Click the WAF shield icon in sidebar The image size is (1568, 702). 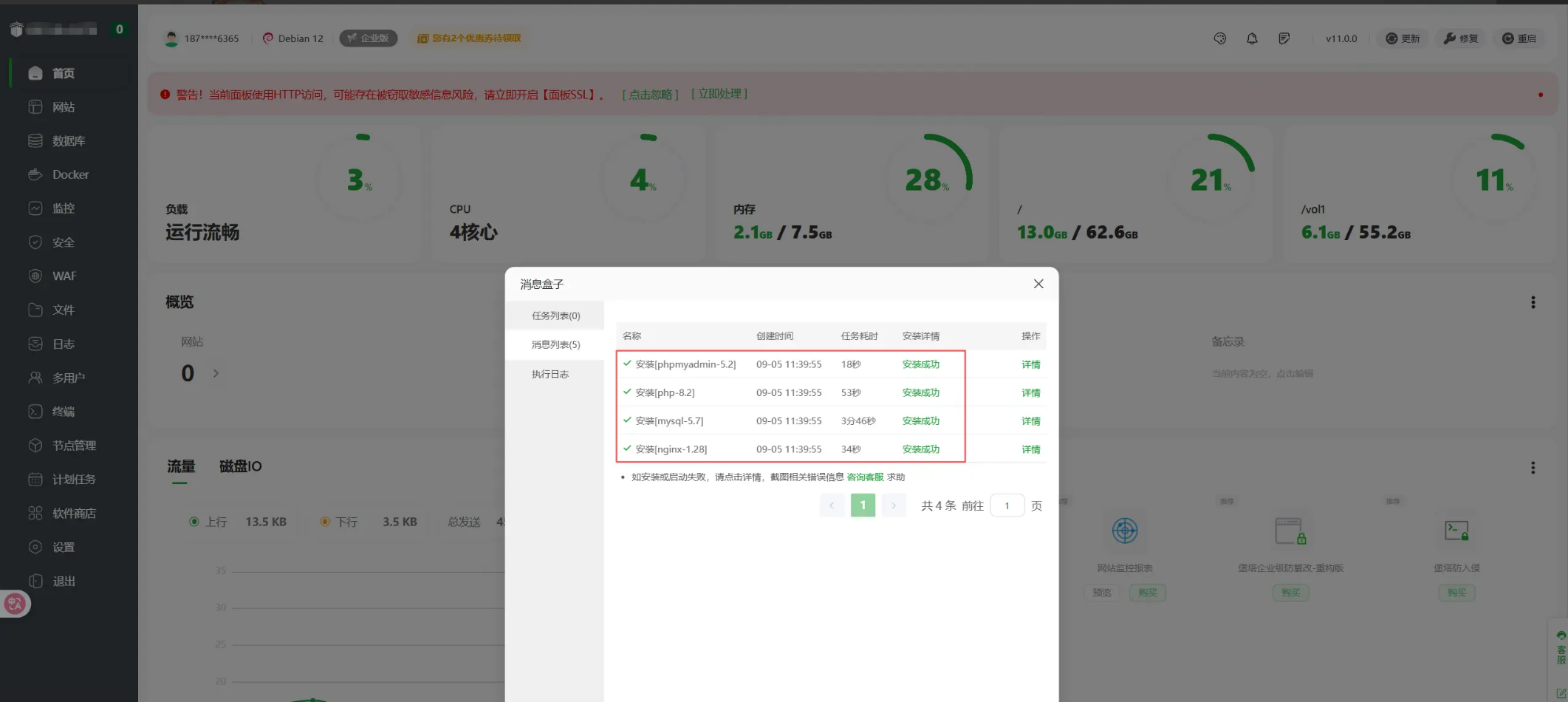pos(35,276)
